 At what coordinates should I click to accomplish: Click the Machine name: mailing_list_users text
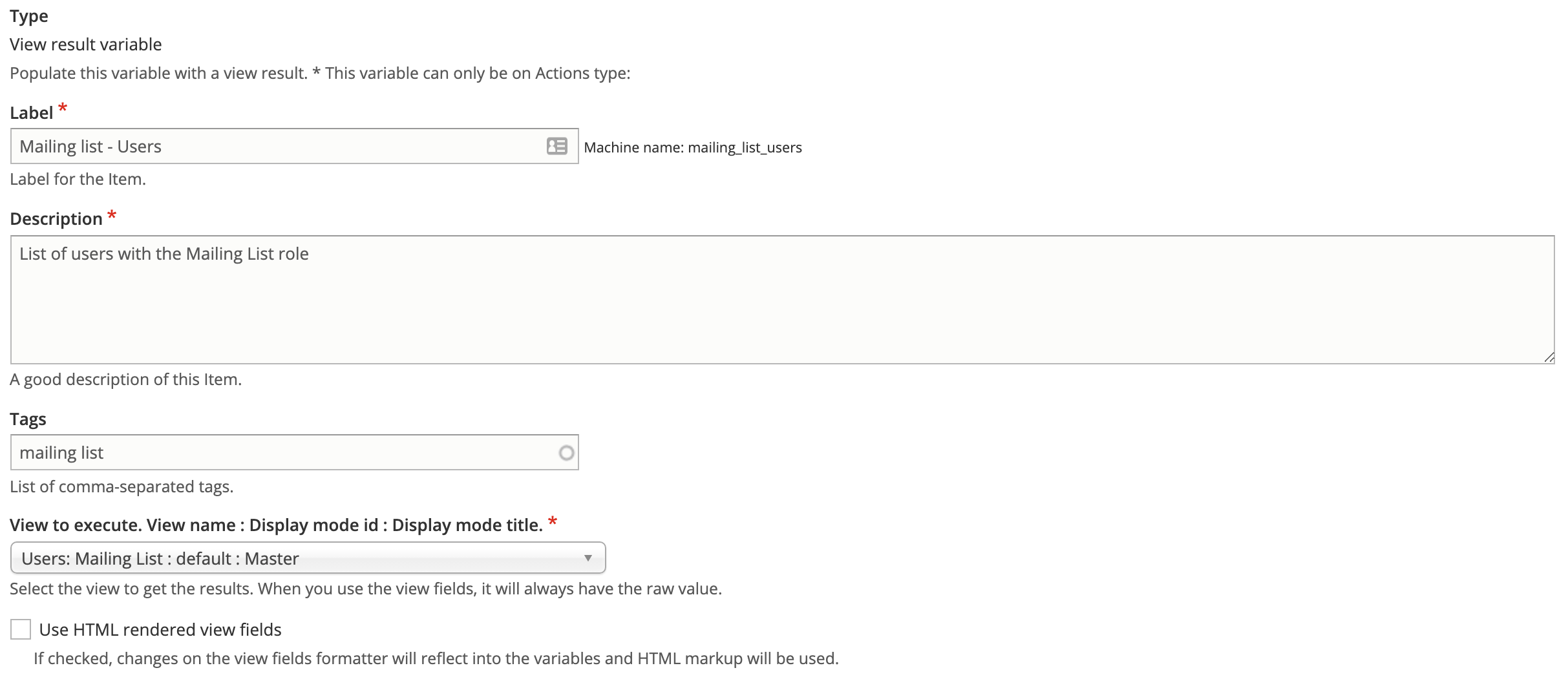pyautogui.click(x=693, y=147)
